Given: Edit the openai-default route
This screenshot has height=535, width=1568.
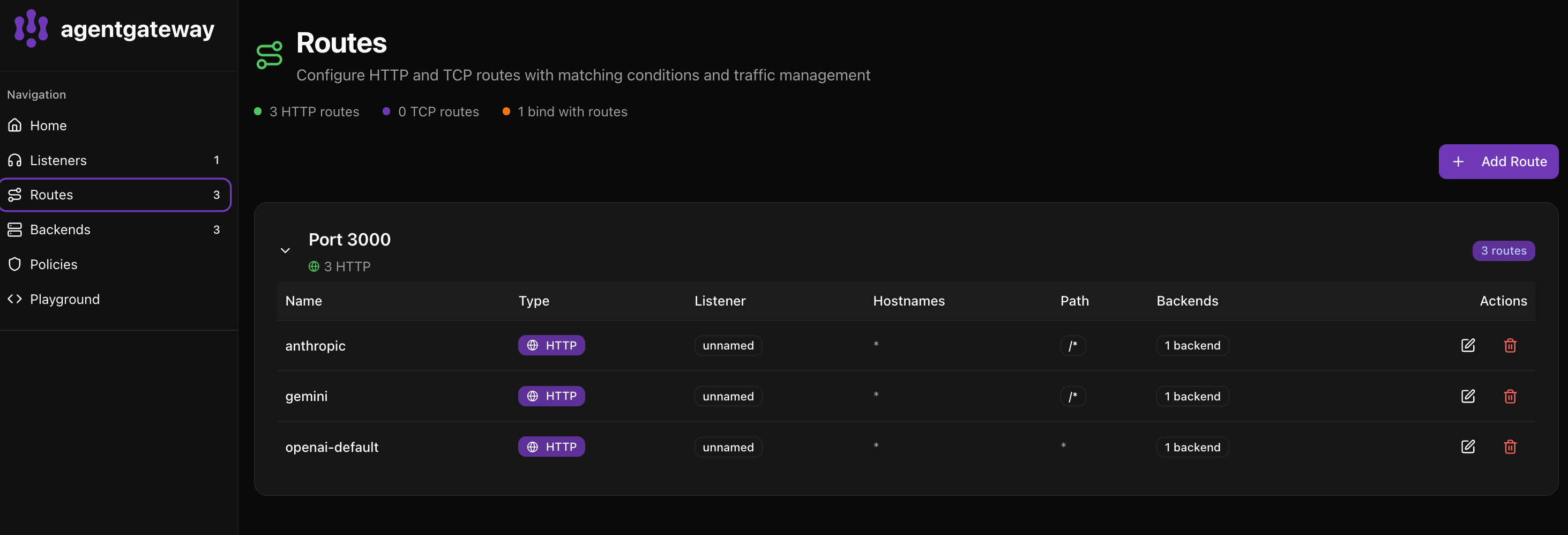Looking at the screenshot, I should 1468,447.
